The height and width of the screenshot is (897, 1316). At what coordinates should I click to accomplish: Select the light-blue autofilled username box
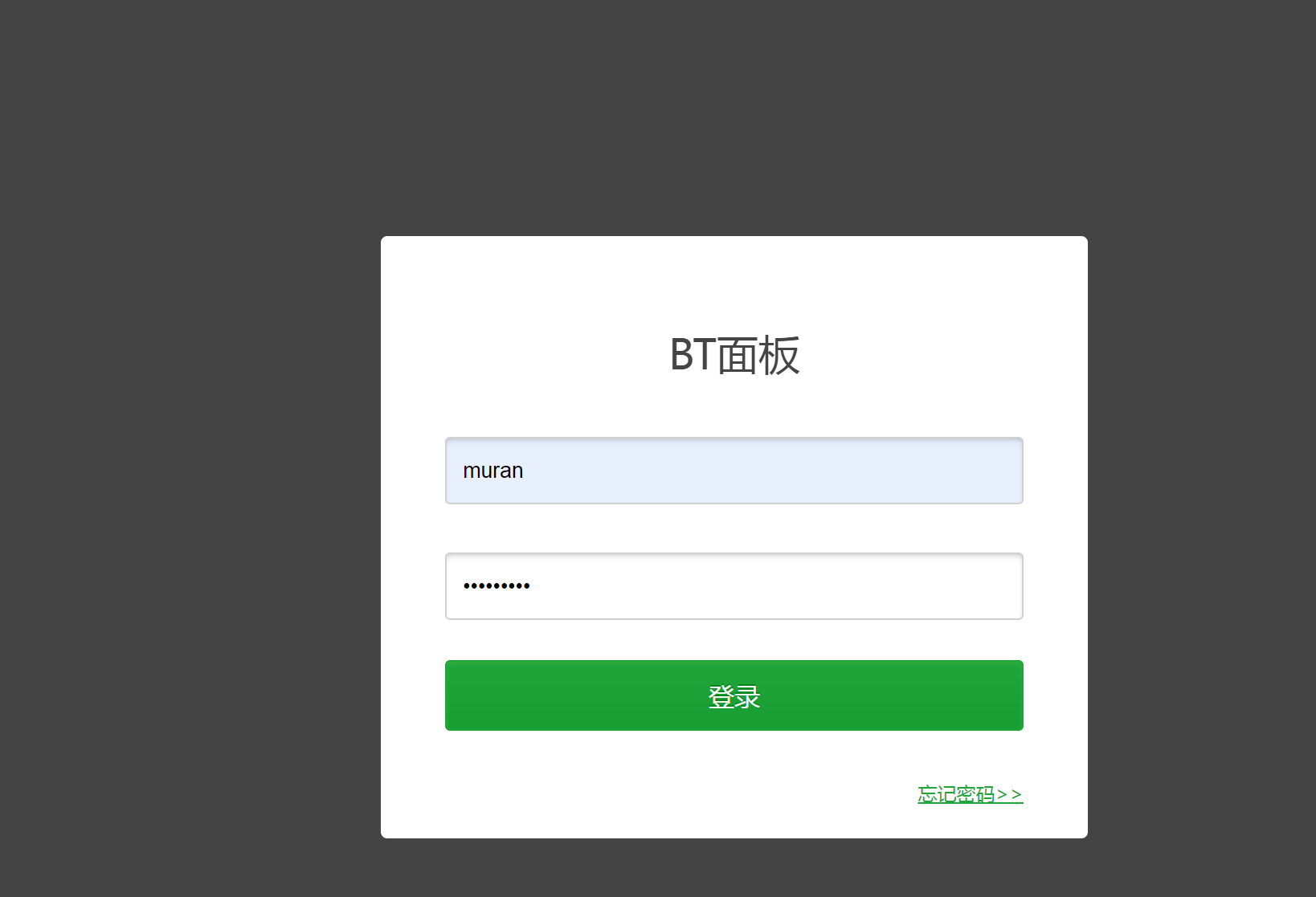pos(734,471)
